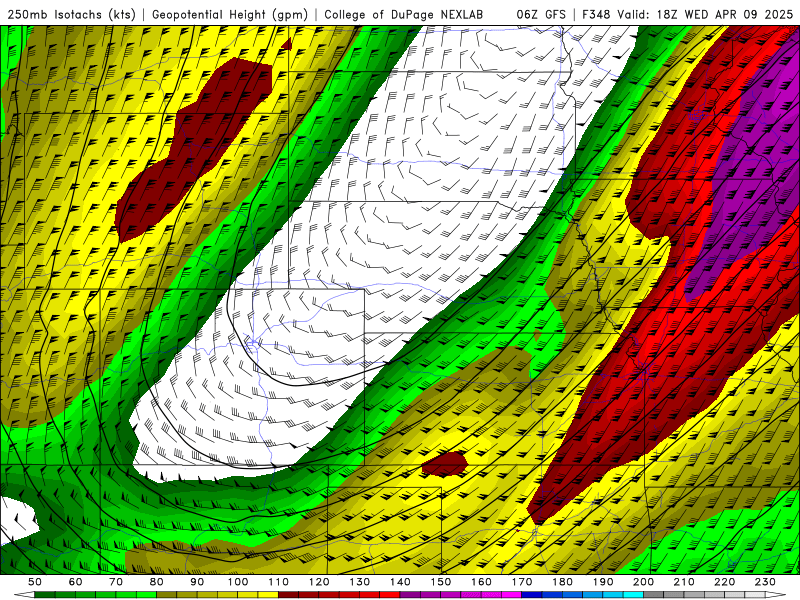
Task: Click the legend value "120"
Action: click(x=319, y=582)
